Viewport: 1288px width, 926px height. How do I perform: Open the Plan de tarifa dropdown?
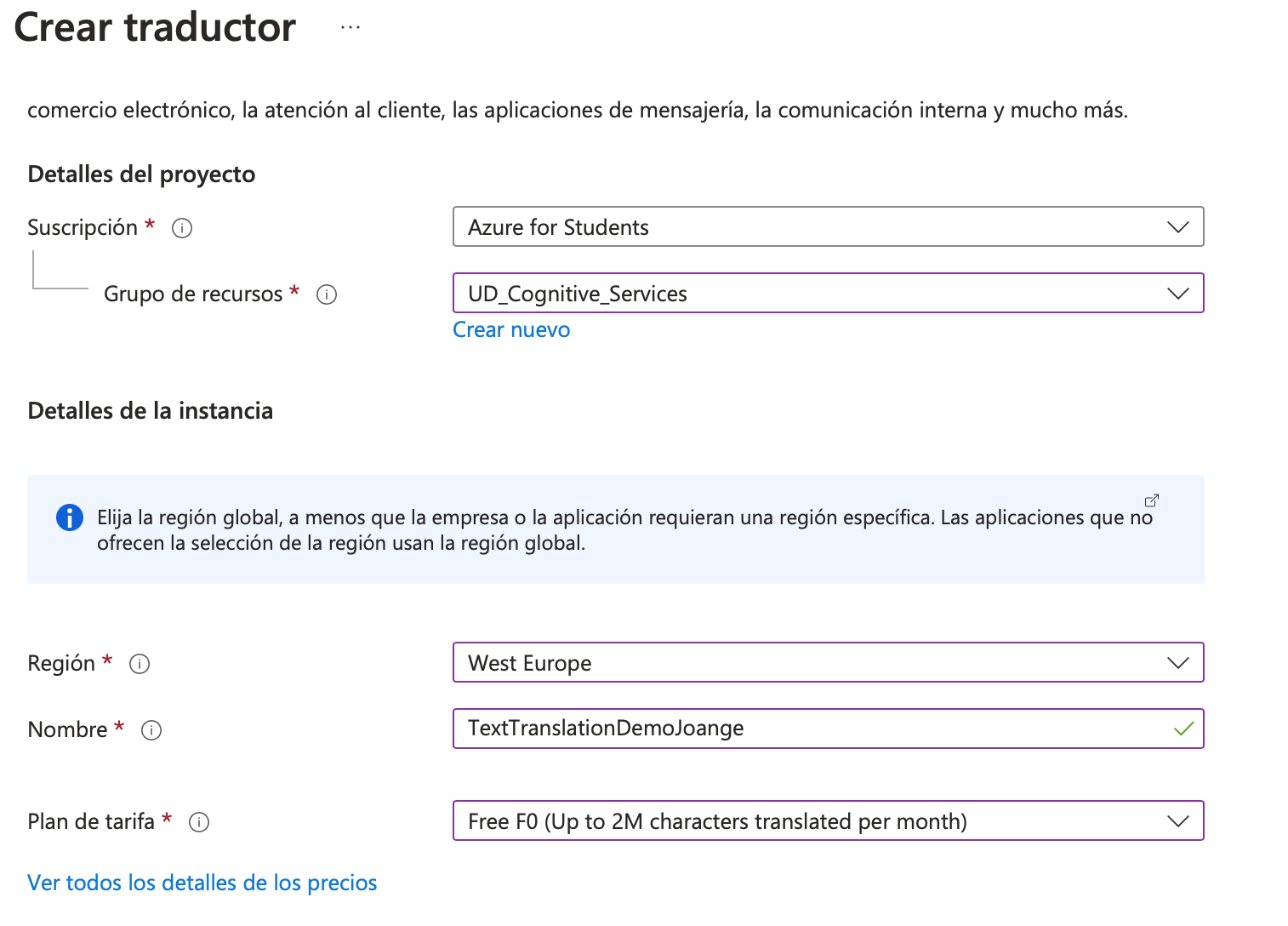click(x=1178, y=820)
